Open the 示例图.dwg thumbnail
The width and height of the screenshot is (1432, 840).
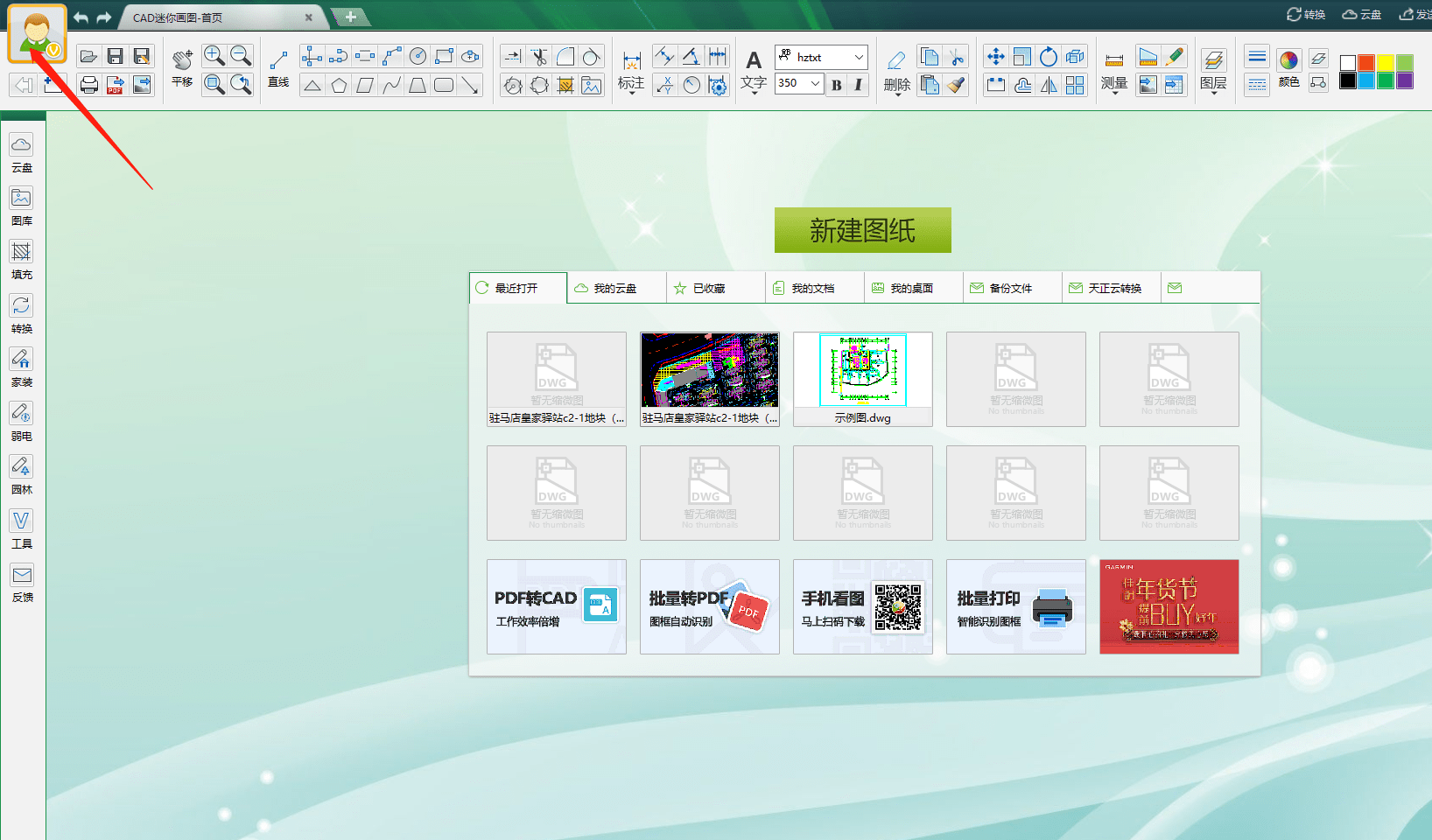tap(863, 379)
